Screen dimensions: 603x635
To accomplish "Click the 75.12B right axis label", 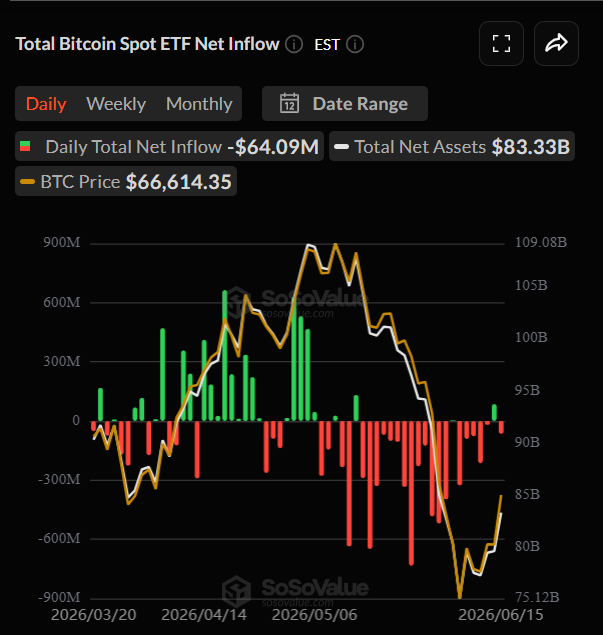I will pos(537,597).
